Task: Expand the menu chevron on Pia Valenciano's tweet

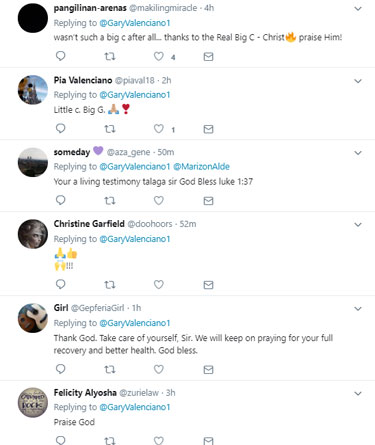Action: click(358, 81)
